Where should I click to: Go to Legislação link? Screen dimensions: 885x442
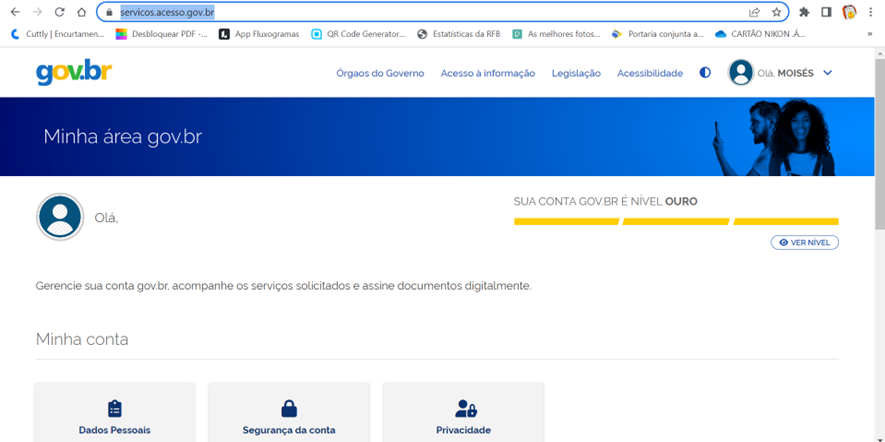(x=576, y=73)
